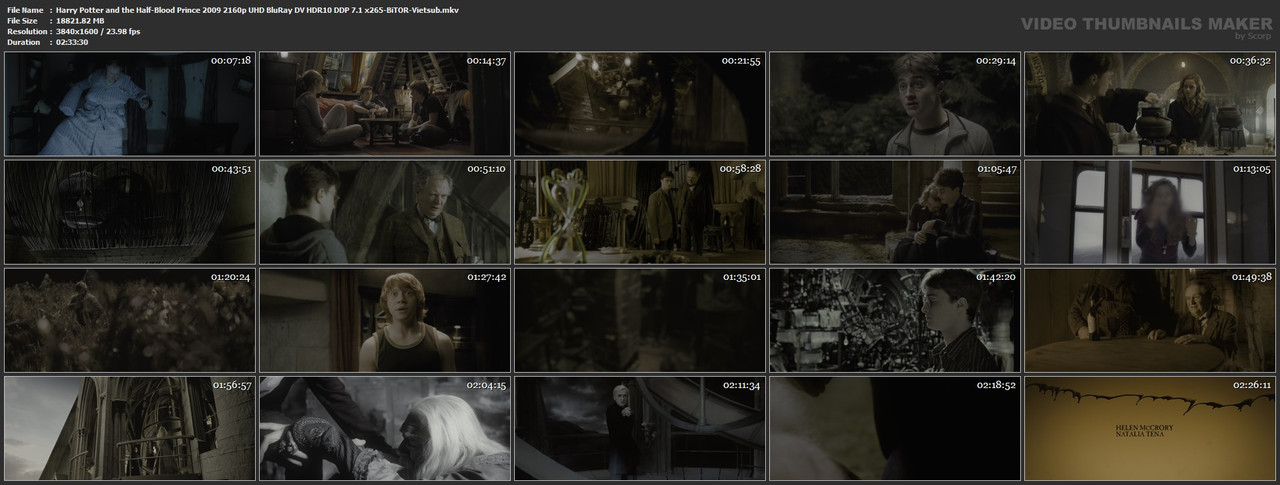Open the thumbnail stamped 01:13:05

click(1150, 212)
